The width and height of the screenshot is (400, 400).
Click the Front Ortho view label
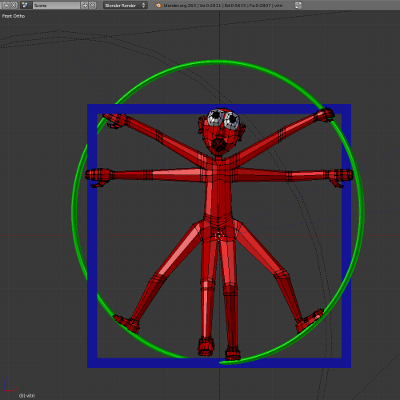[13, 16]
